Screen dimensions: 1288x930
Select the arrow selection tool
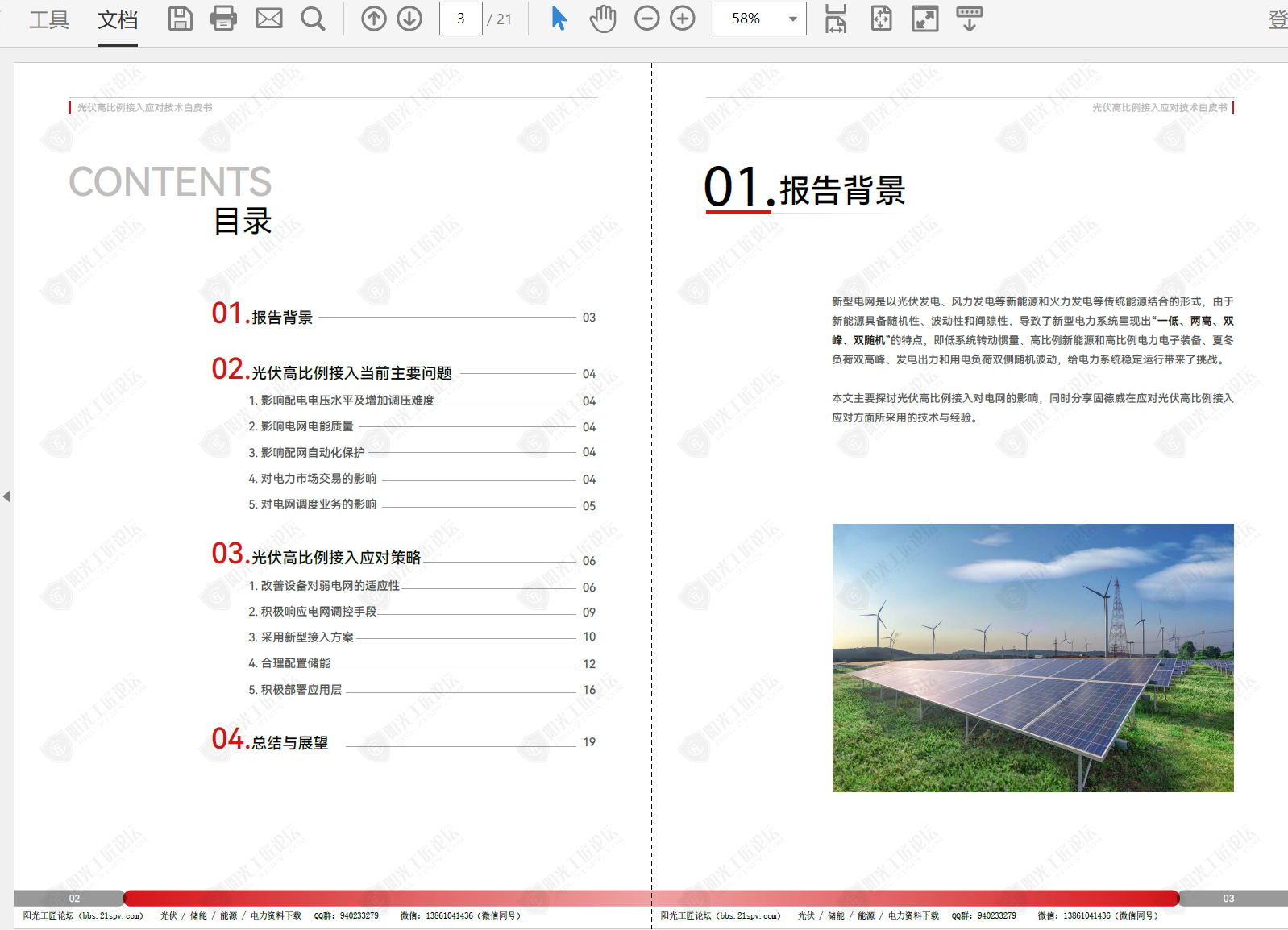click(x=559, y=19)
